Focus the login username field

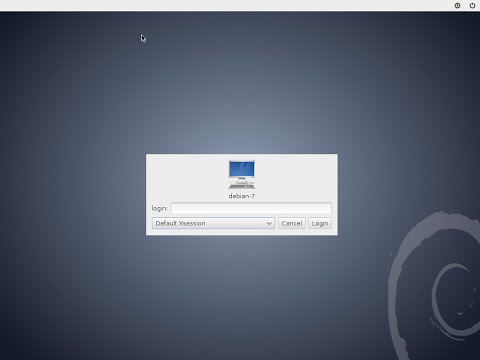coord(251,208)
